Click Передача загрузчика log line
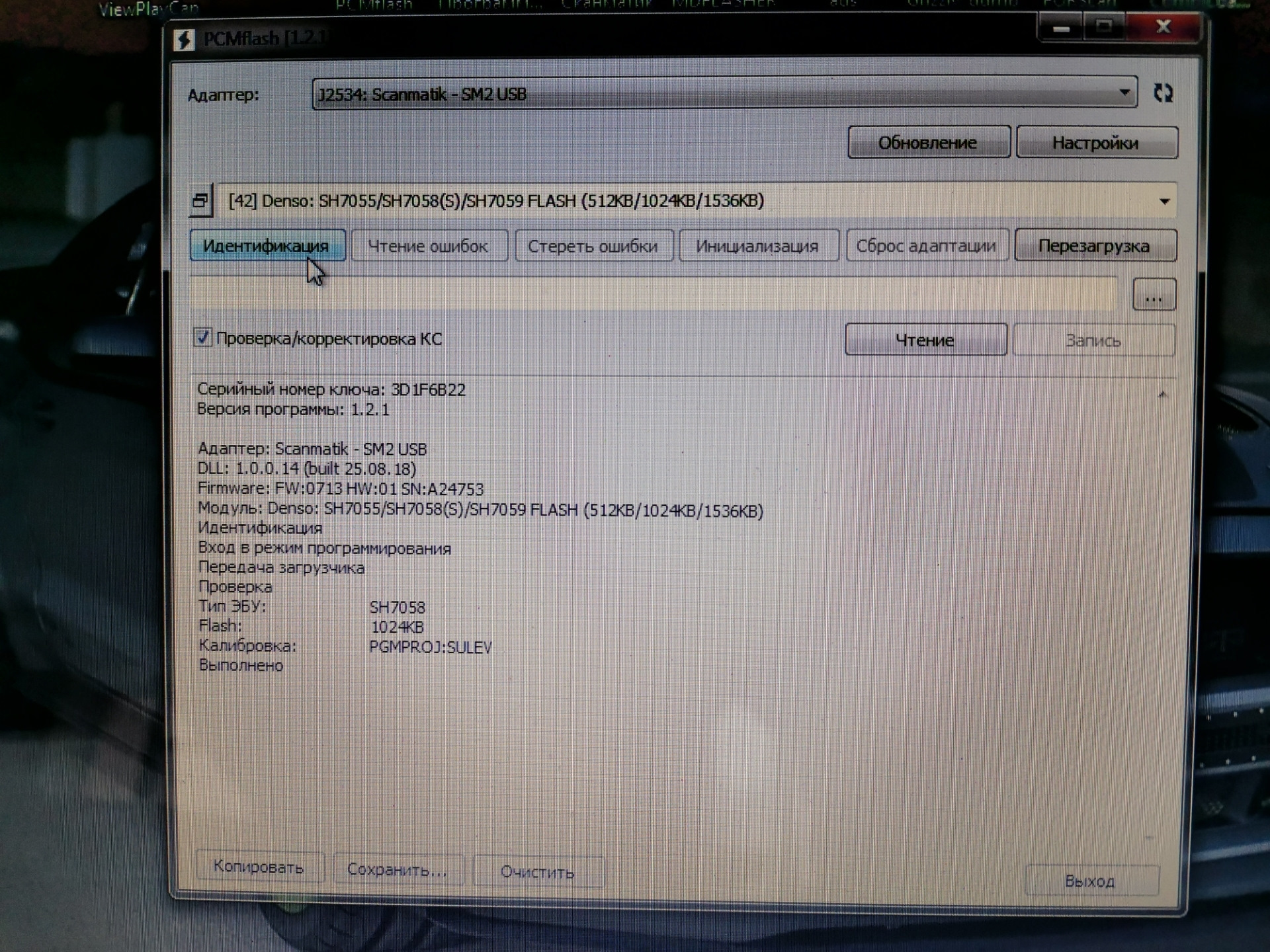 click(x=281, y=567)
